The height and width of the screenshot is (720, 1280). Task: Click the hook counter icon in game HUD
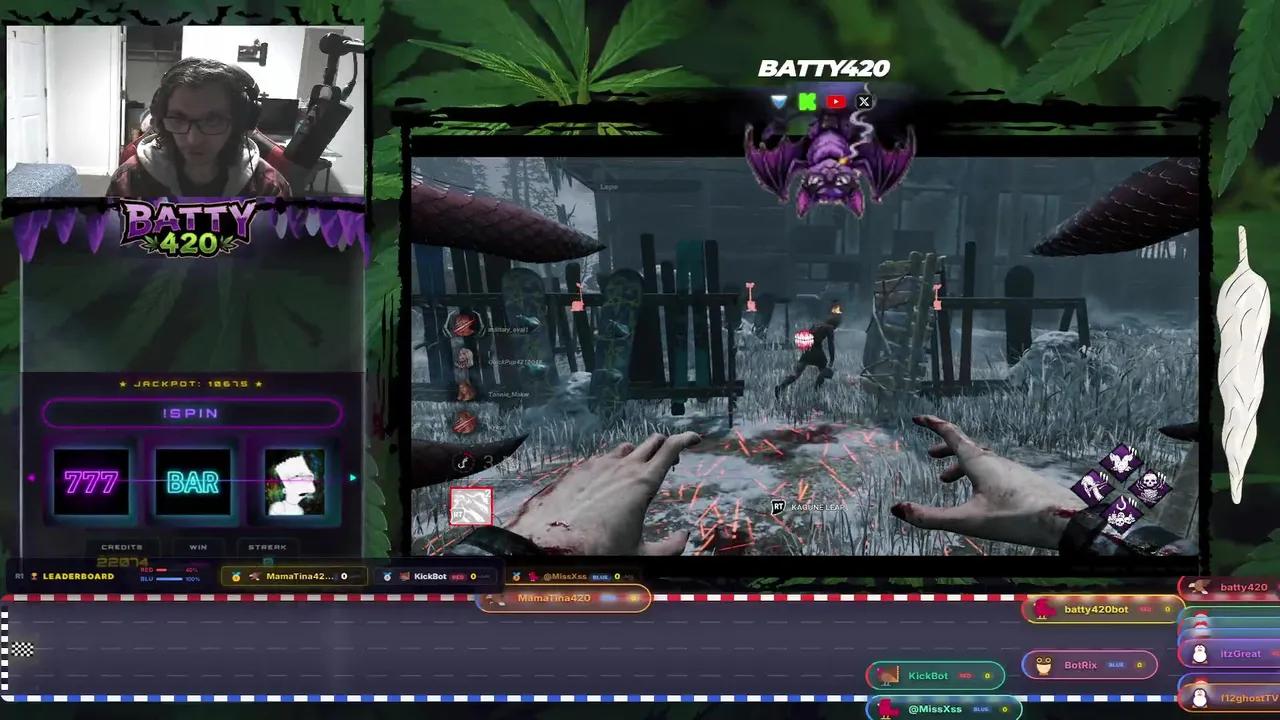pyautogui.click(x=463, y=462)
